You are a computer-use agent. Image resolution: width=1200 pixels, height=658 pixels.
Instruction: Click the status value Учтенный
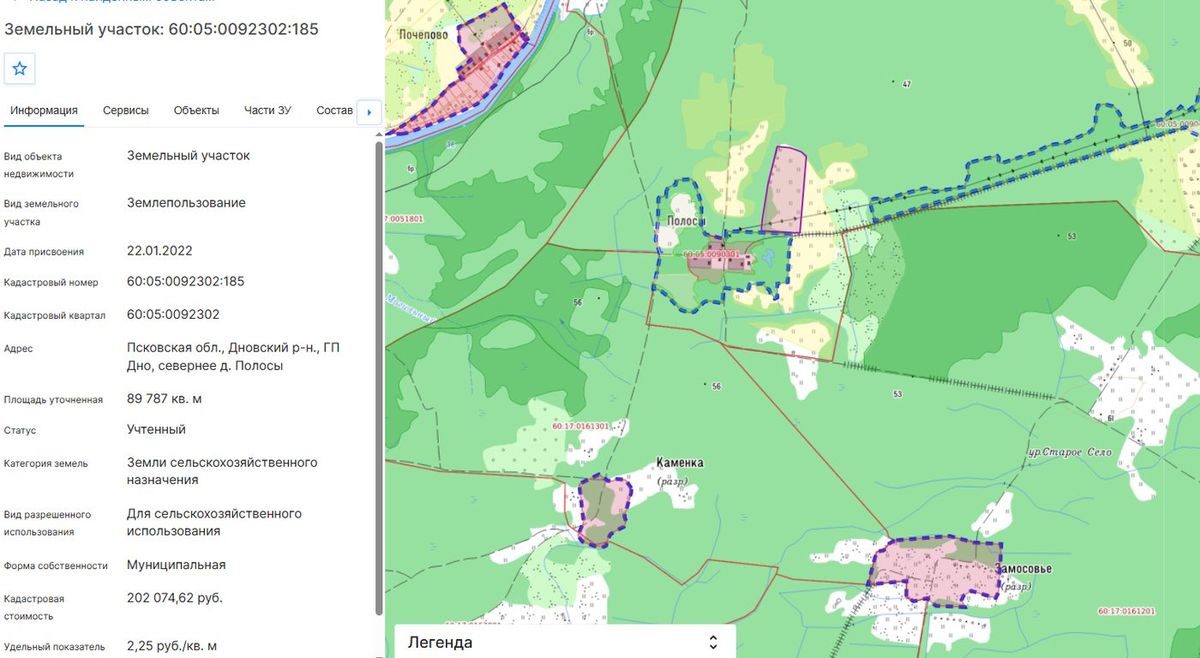(156, 430)
